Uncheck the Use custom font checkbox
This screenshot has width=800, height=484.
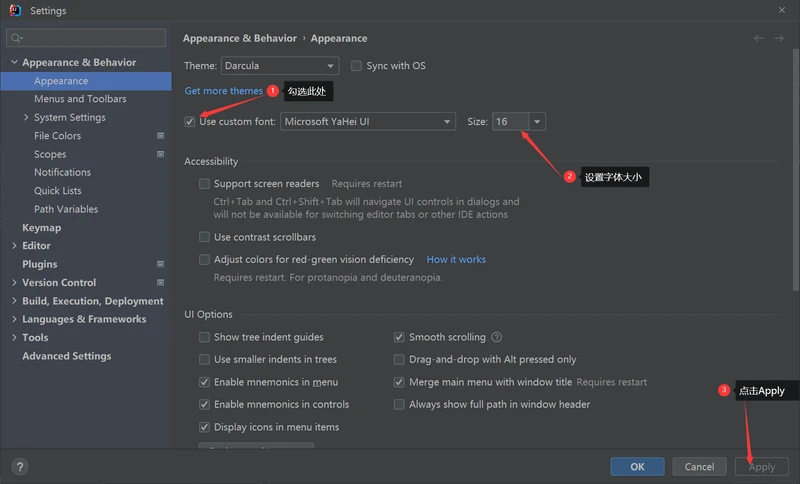click(190, 122)
